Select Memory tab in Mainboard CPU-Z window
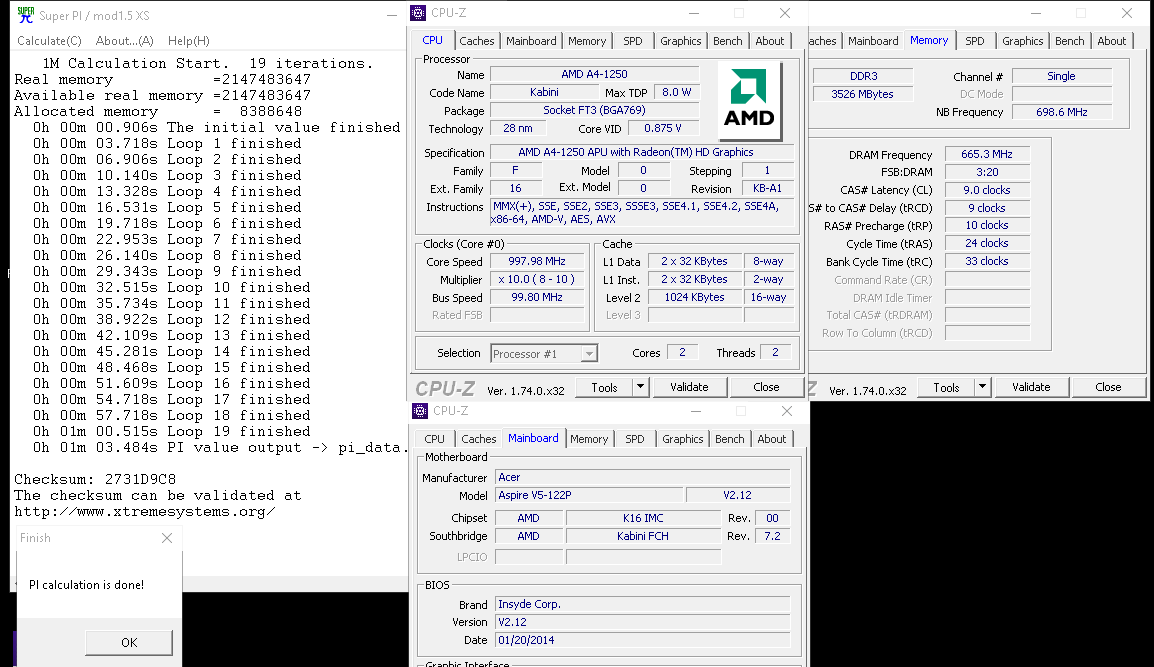The width and height of the screenshot is (1154, 667). click(589, 439)
